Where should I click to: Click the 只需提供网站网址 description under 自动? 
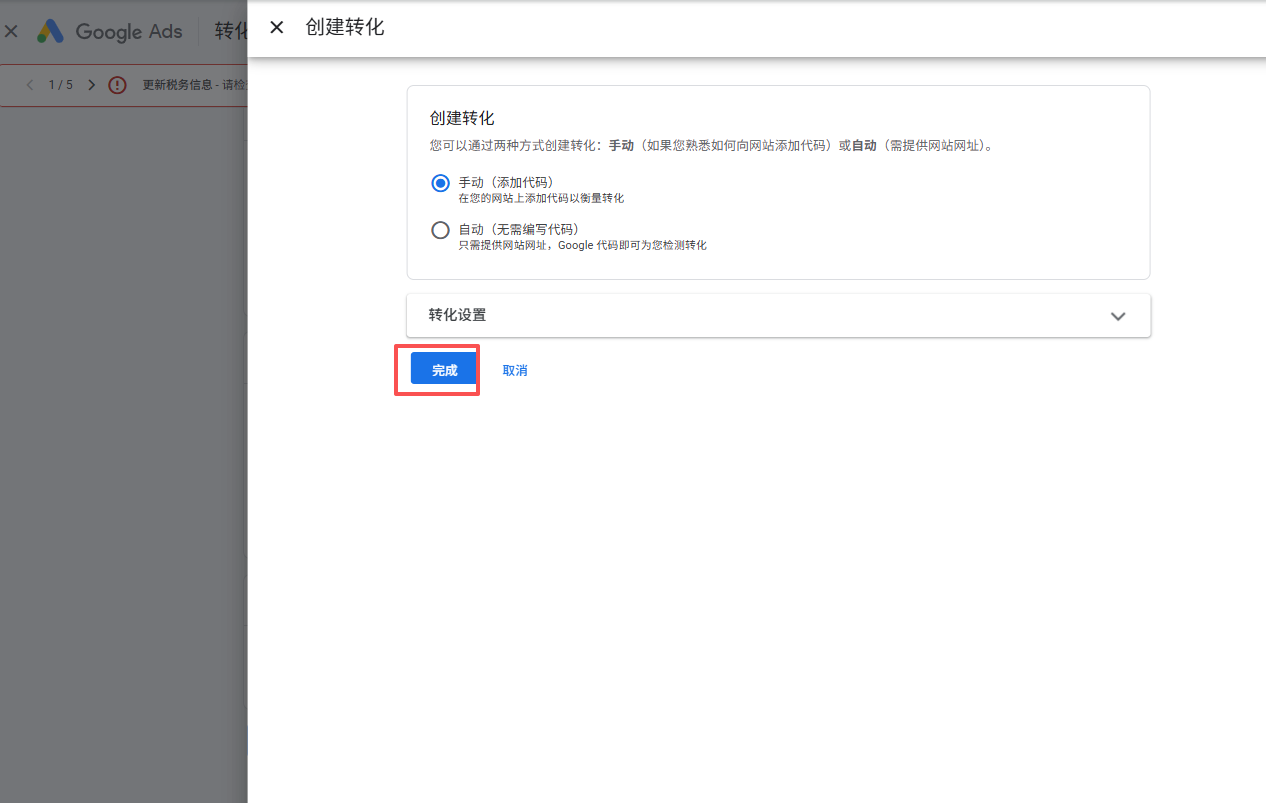582,245
